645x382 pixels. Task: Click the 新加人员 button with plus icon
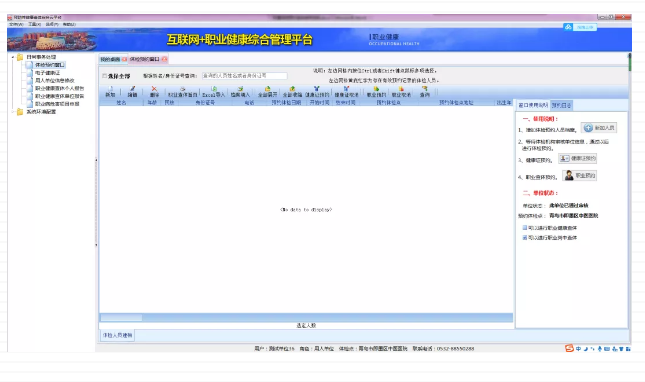click(x=599, y=128)
